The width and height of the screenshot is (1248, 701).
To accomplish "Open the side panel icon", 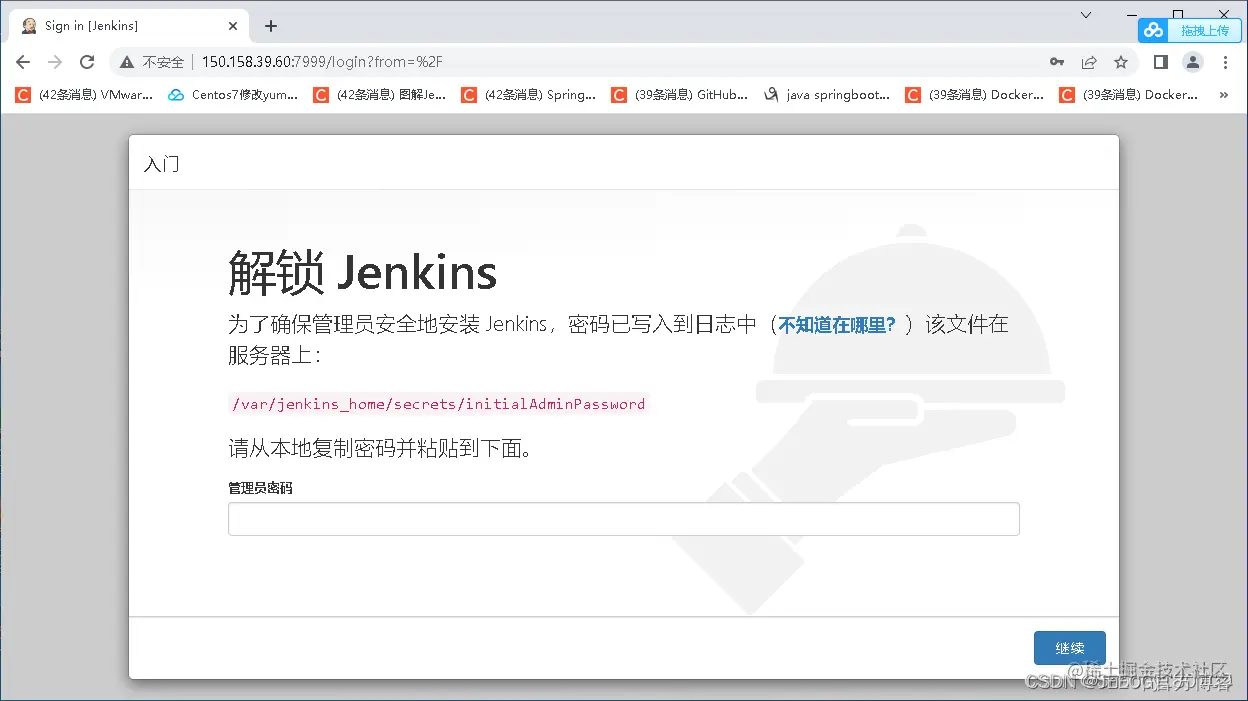I will click(x=1161, y=62).
